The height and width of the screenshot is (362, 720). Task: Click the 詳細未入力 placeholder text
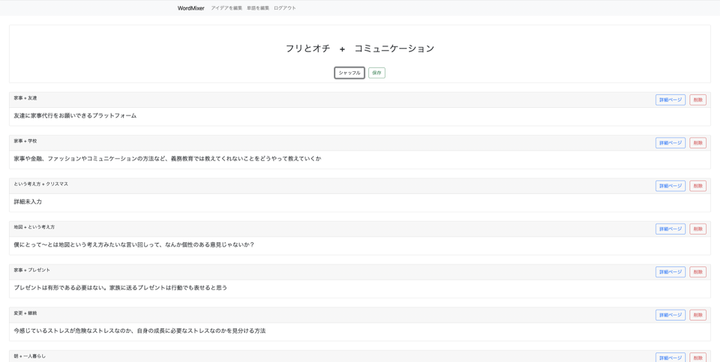click(28, 202)
